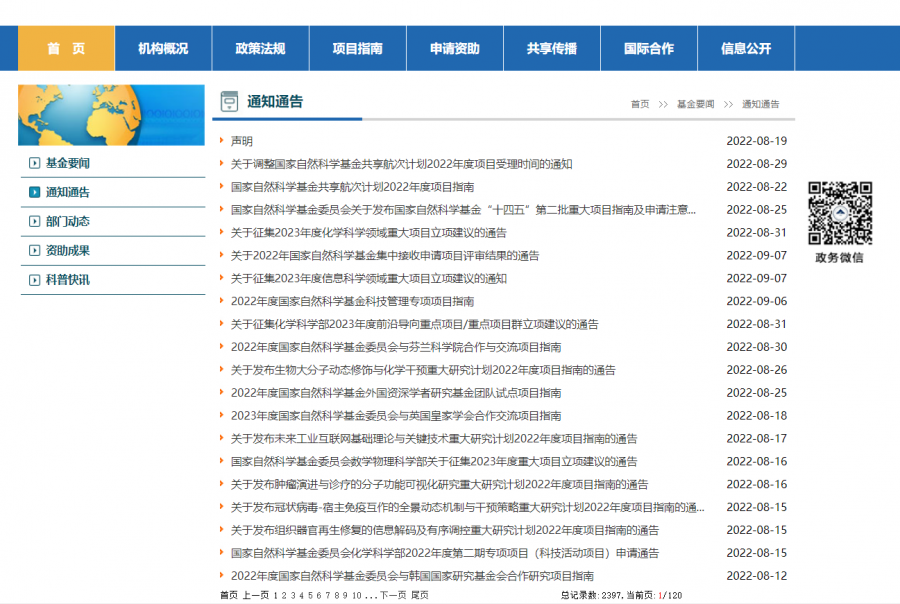Click the arrow icon beside 科普快讯
Screen dimensions: 900x604
pyautogui.click(x=35, y=280)
